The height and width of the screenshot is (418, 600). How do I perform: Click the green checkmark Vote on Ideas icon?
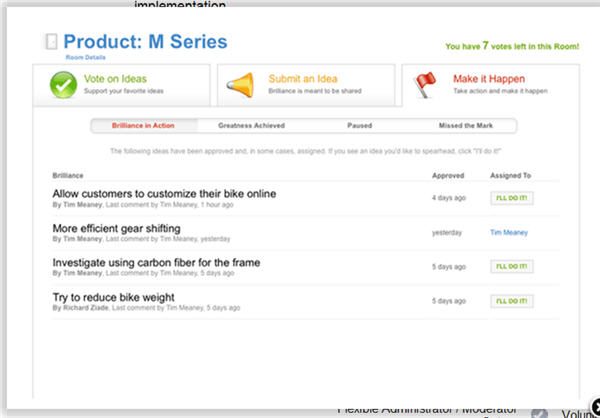tap(63, 85)
